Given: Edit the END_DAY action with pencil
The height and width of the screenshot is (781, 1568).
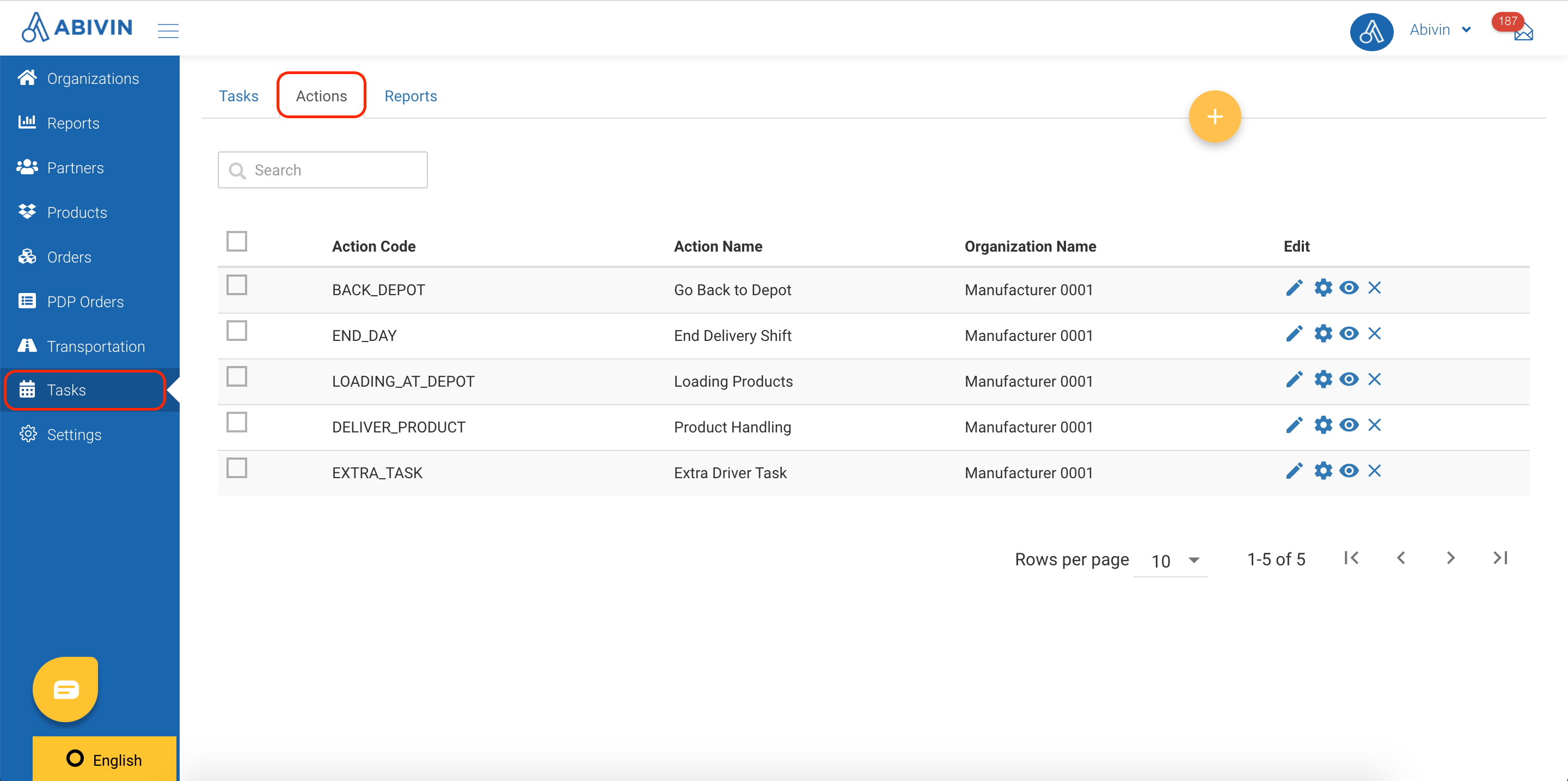Looking at the screenshot, I should click(x=1294, y=333).
